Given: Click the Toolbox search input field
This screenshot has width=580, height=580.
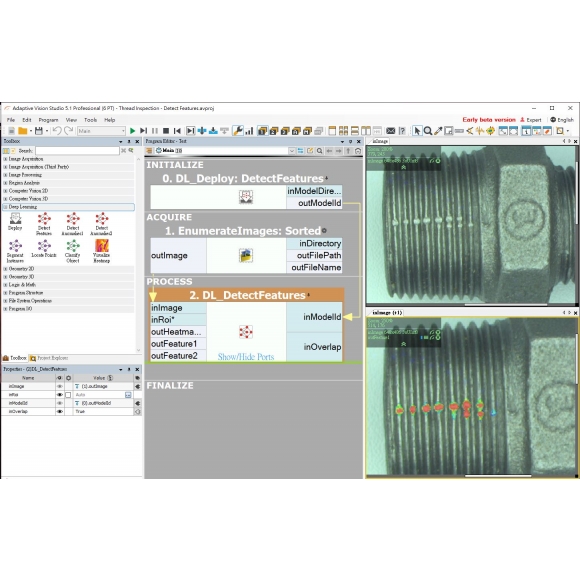Looking at the screenshot, I should [77, 151].
